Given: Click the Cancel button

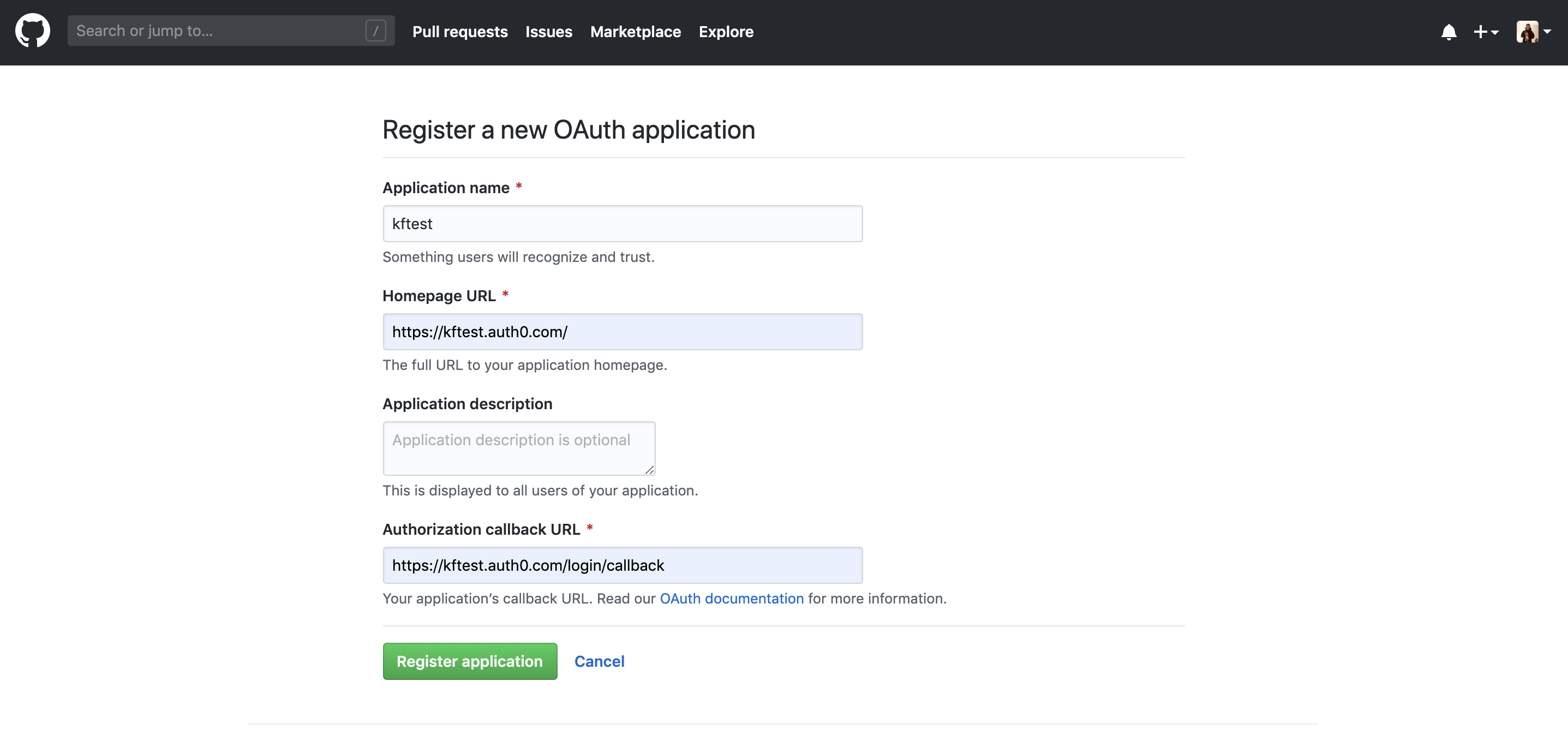Looking at the screenshot, I should click(x=599, y=661).
